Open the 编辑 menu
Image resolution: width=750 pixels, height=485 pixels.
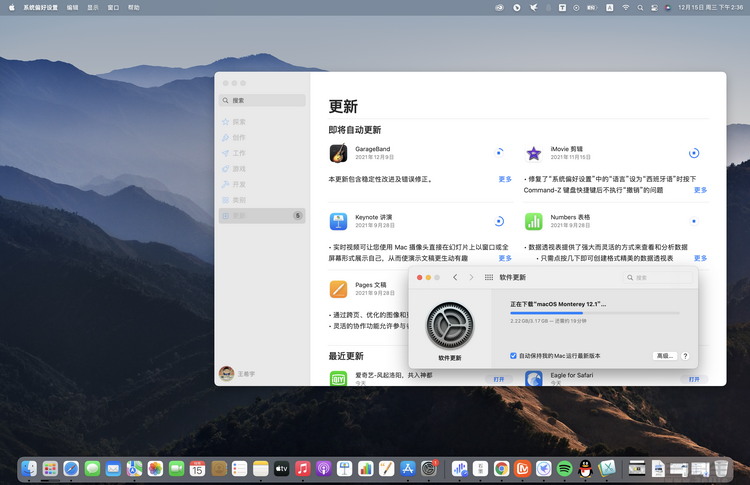point(72,8)
